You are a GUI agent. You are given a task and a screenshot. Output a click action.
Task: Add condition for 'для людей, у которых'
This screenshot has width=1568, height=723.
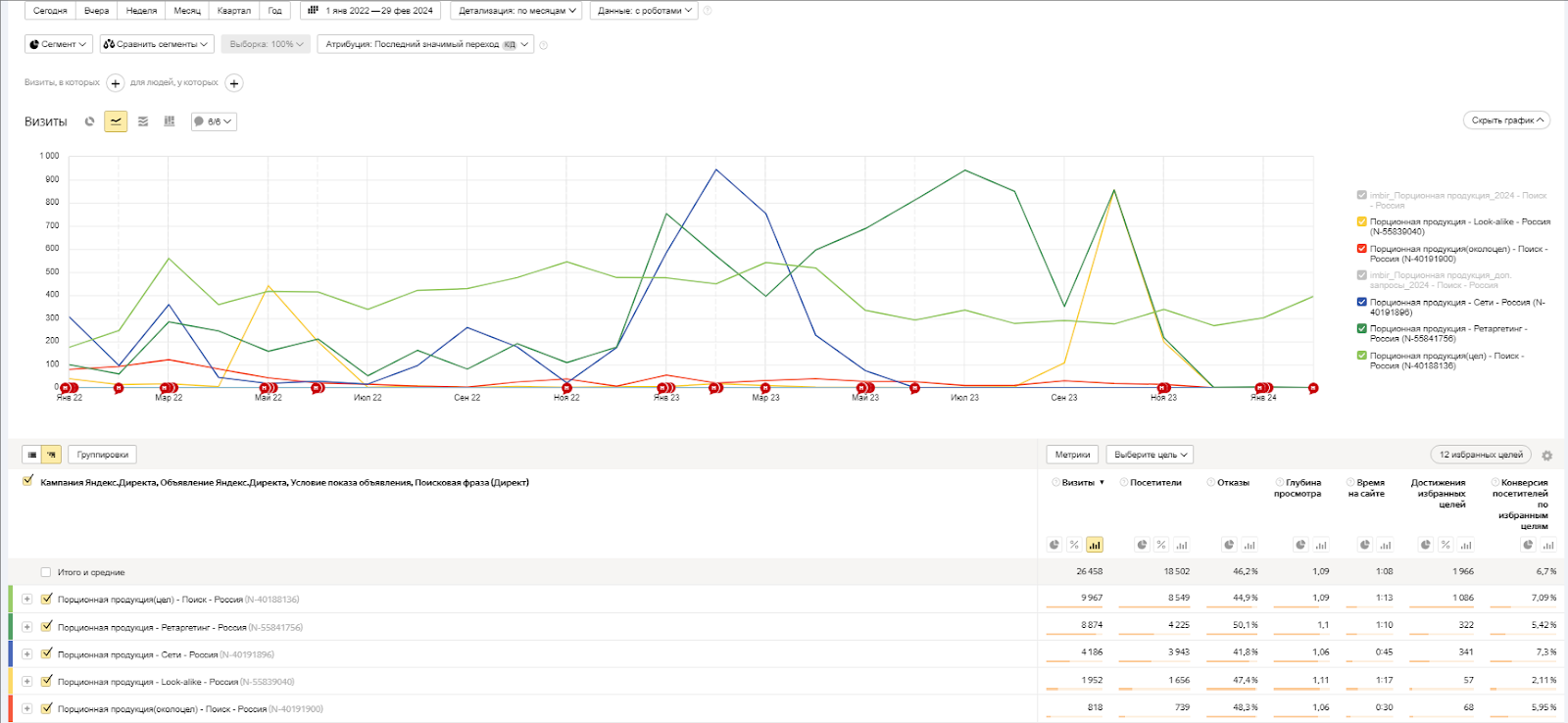(x=233, y=83)
